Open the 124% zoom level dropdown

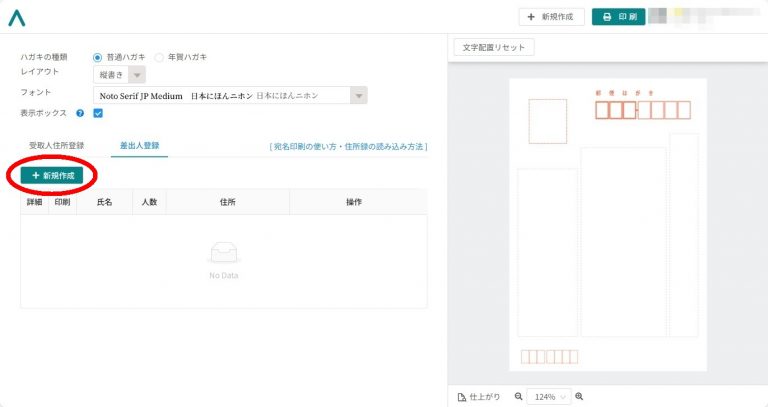pos(549,397)
